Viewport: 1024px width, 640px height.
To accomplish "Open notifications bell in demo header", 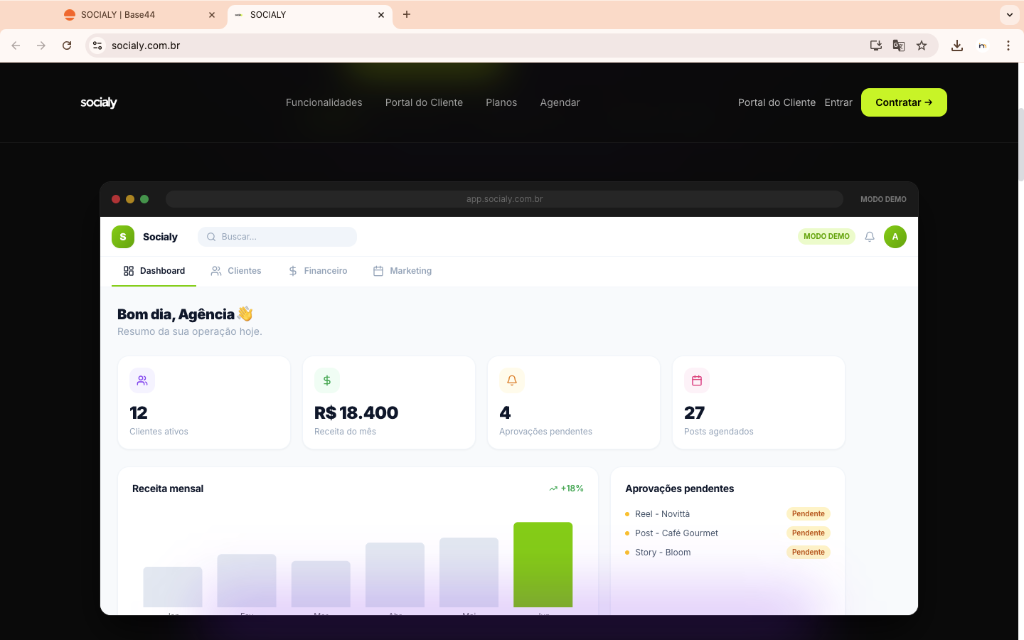I will click(x=869, y=236).
